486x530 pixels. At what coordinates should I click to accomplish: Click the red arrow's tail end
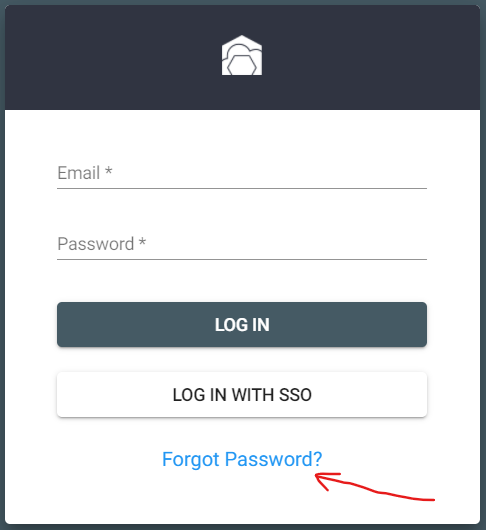pyautogui.click(x=433, y=499)
